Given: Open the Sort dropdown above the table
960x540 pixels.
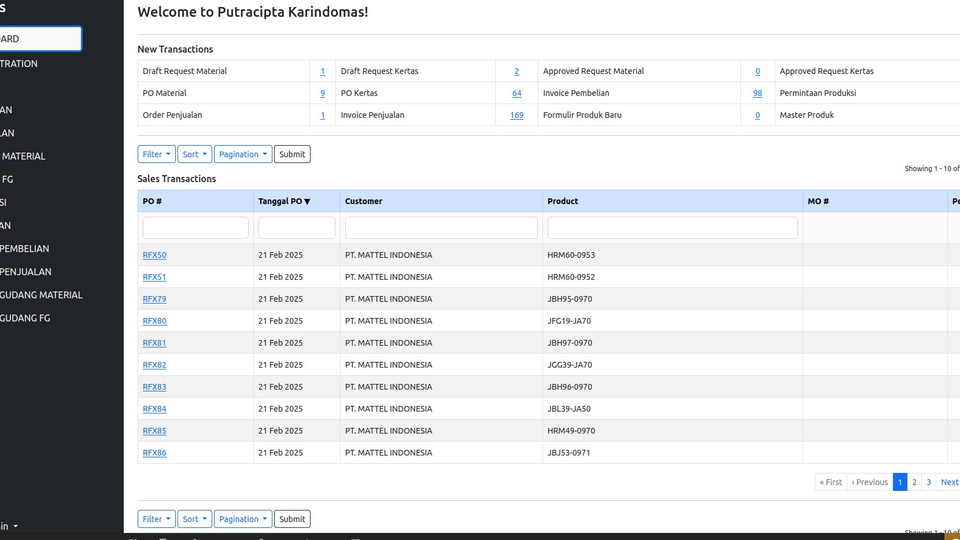Looking at the screenshot, I should [x=194, y=154].
